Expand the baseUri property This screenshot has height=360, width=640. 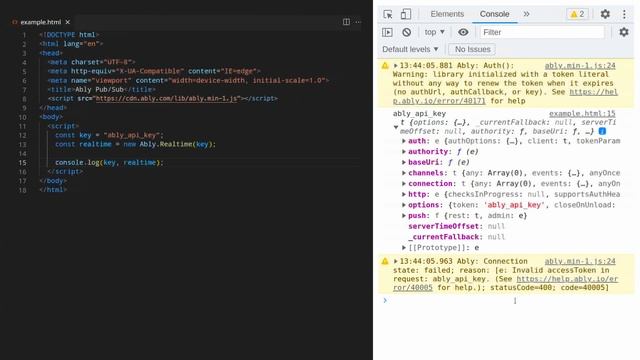point(404,162)
